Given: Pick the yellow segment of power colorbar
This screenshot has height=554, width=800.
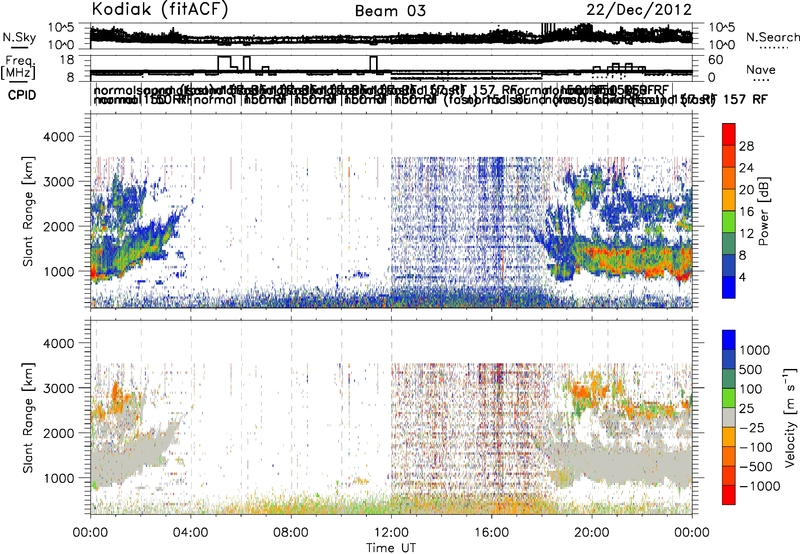Looking at the screenshot, I should click(x=729, y=200).
